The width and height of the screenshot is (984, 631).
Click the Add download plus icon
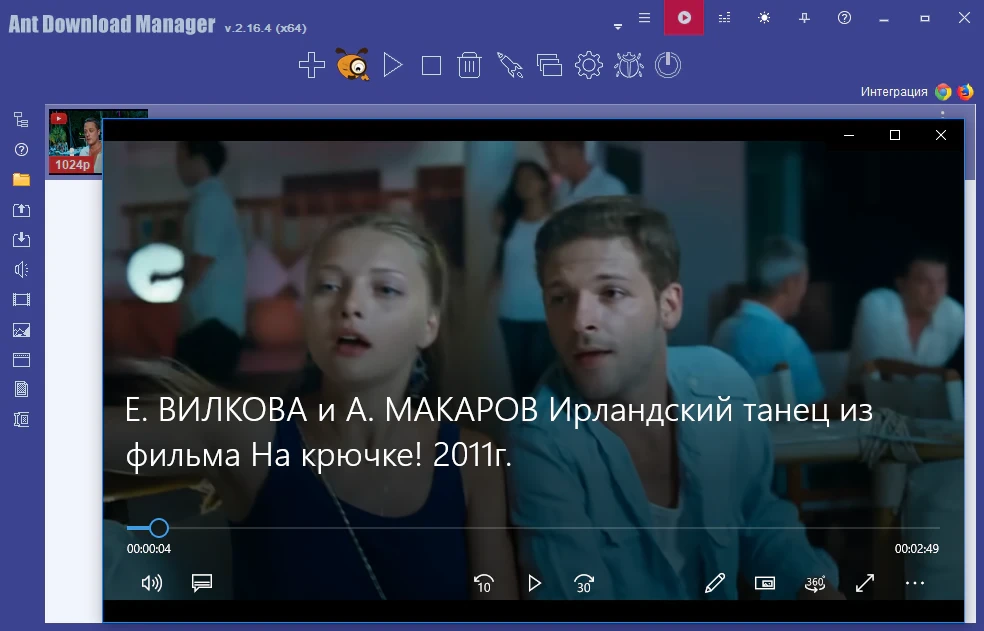pyautogui.click(x=312, y=65)
